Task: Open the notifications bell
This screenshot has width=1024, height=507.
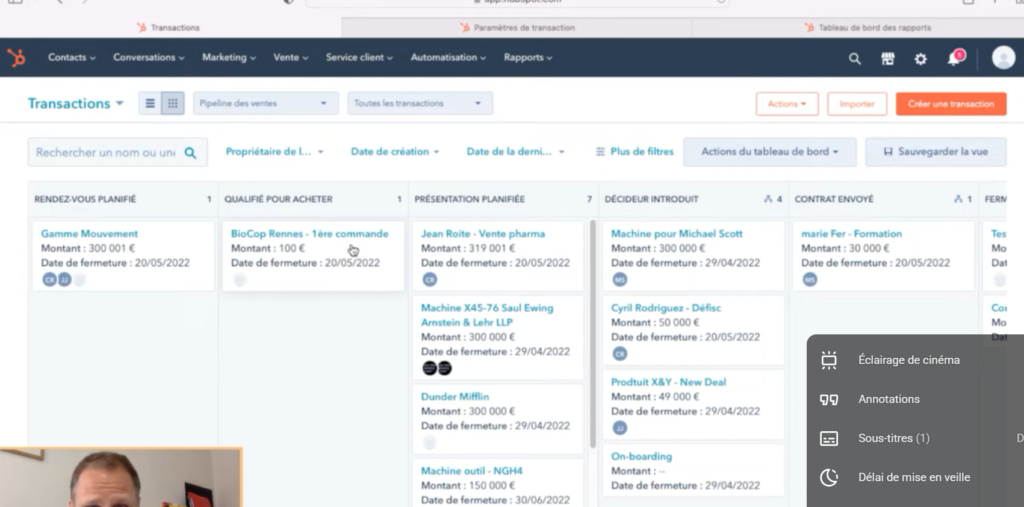Action: [953, 59]
